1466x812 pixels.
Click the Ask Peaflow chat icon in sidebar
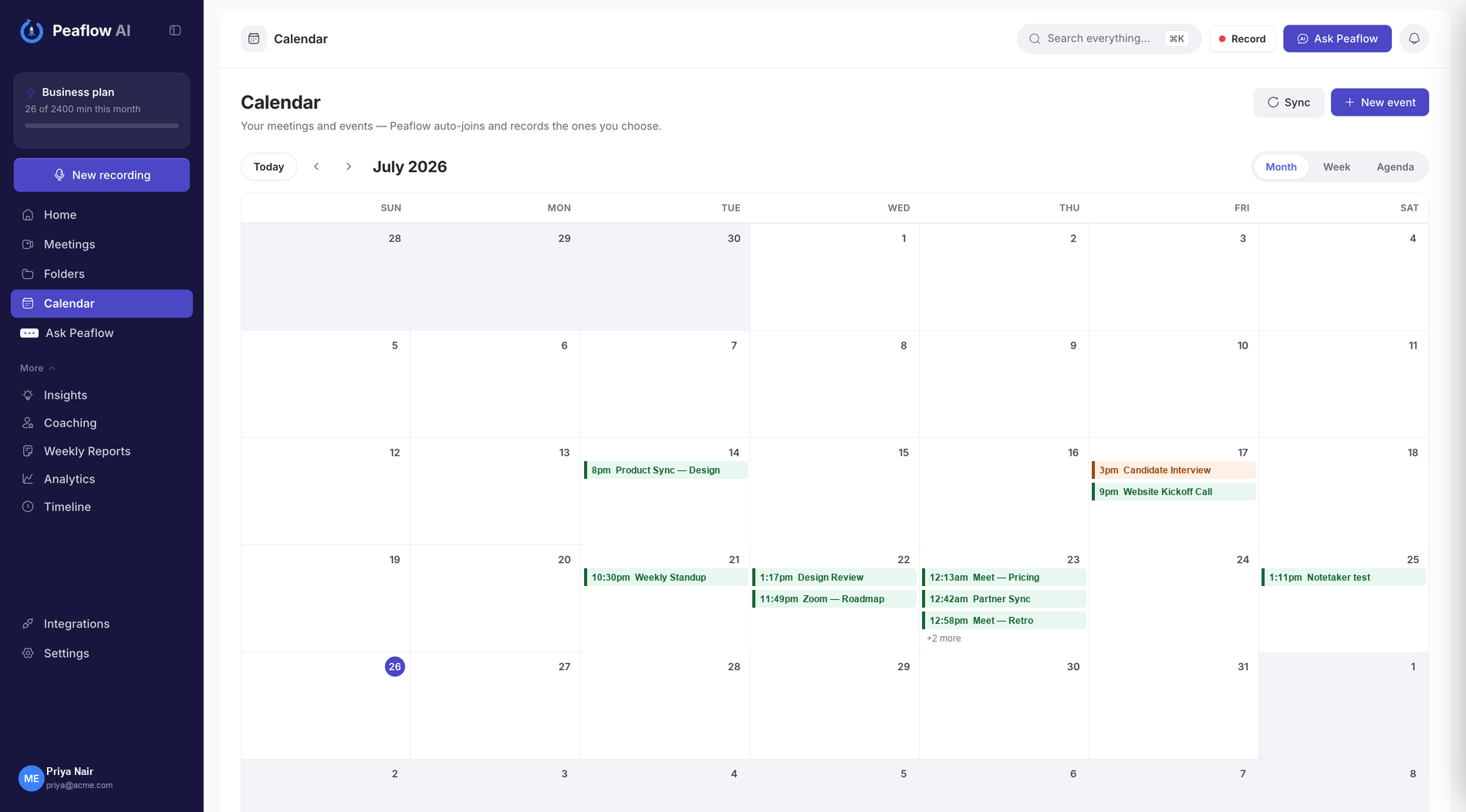pyautogui.click(x=29, y=333)
